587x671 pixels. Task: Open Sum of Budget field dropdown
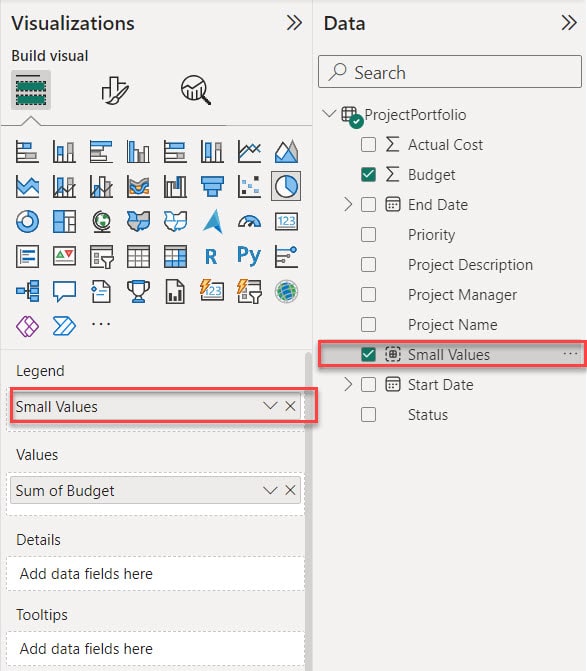click(270, 490)
